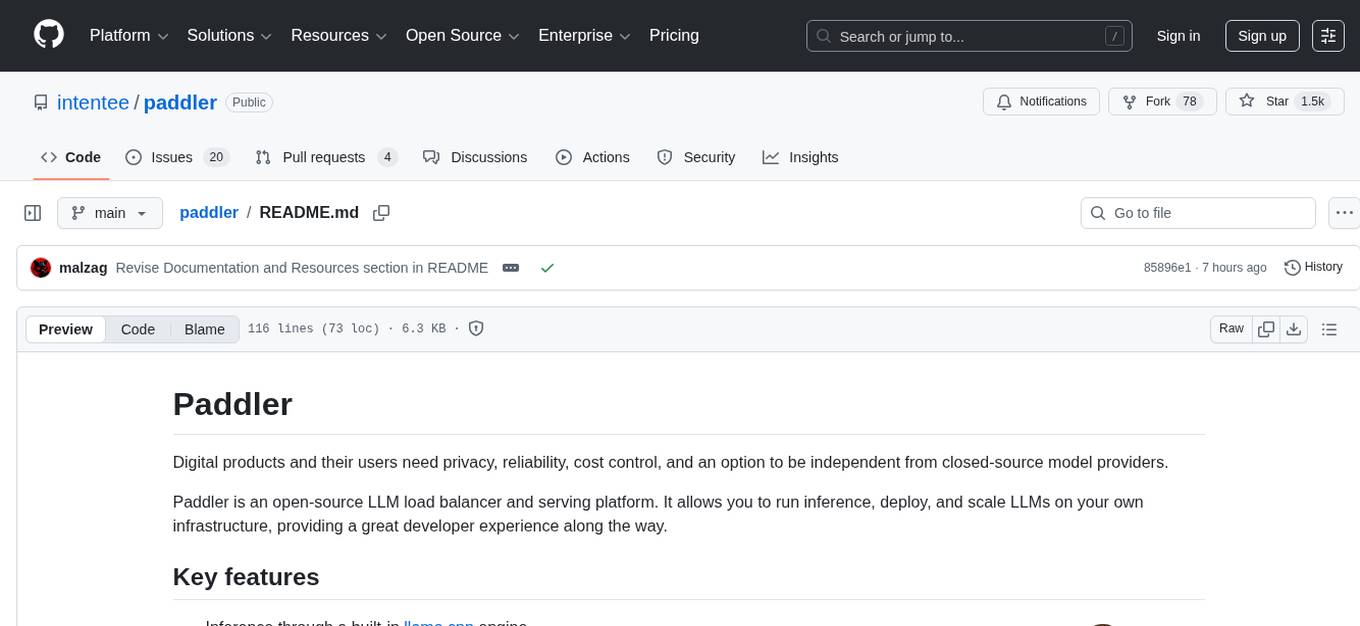Viewport: 1360px width, 626px height.
Task: Switch to Blame view
Action: point(204,329)
